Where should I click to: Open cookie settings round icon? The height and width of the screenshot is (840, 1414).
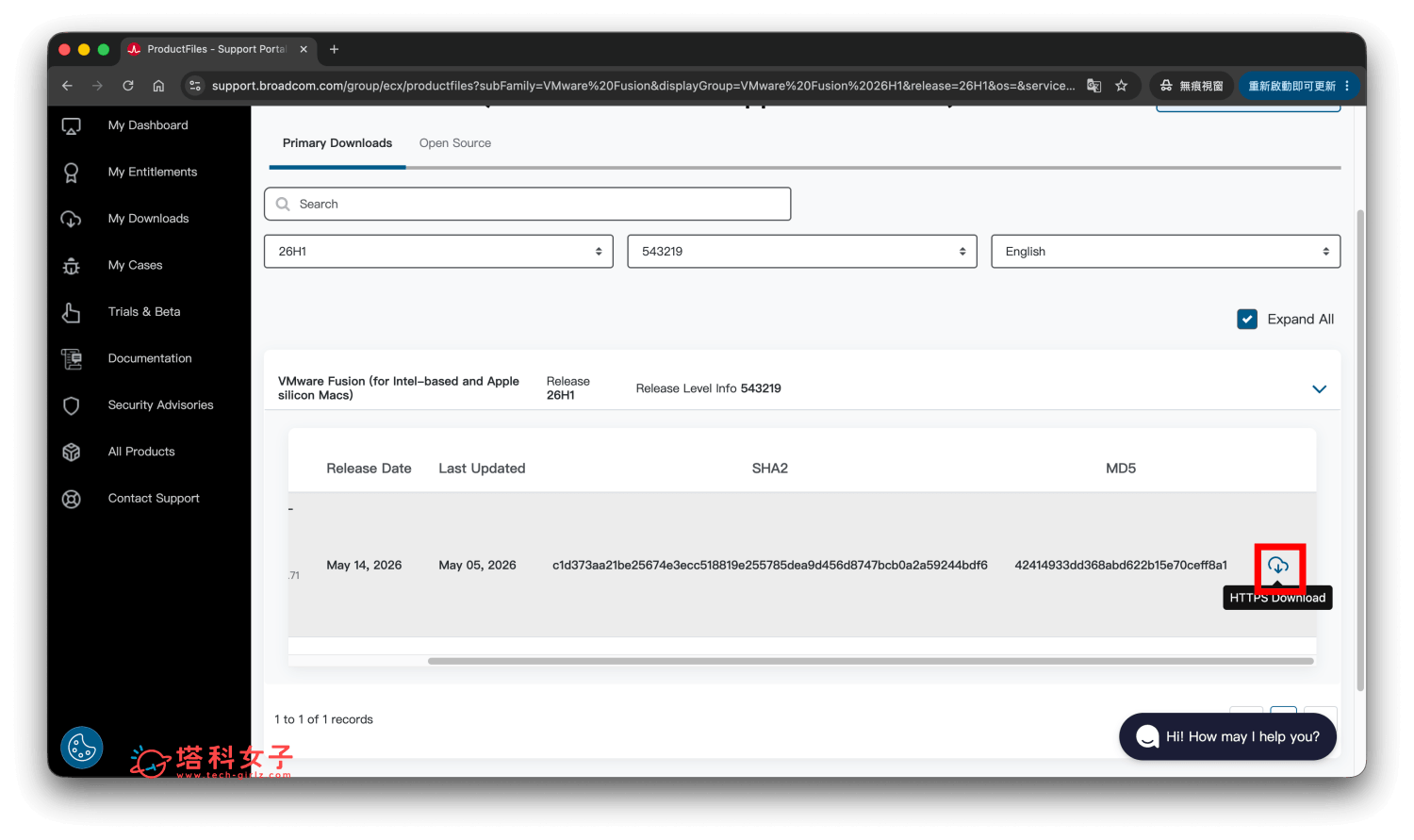(82, 749)
